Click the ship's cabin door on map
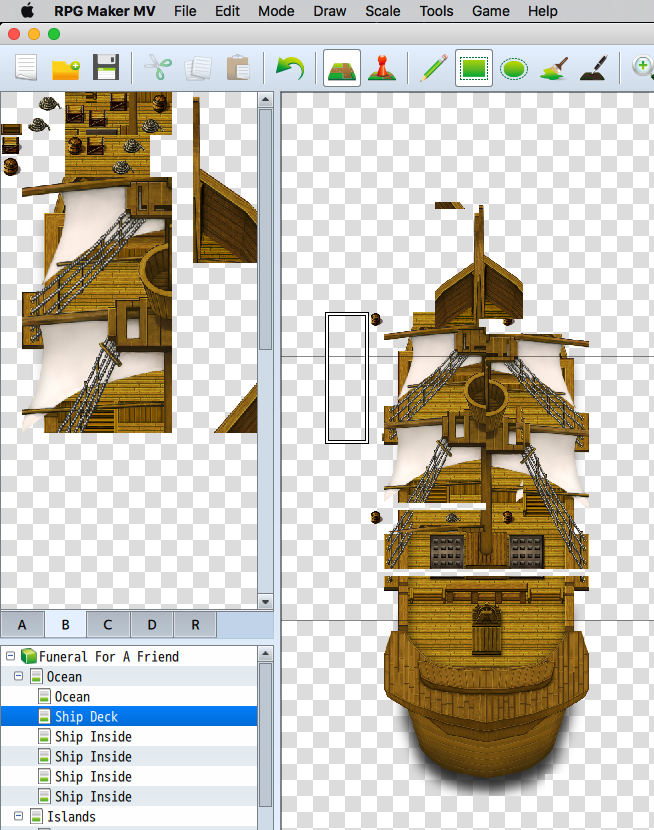654x830 pixels. point(486,629)
